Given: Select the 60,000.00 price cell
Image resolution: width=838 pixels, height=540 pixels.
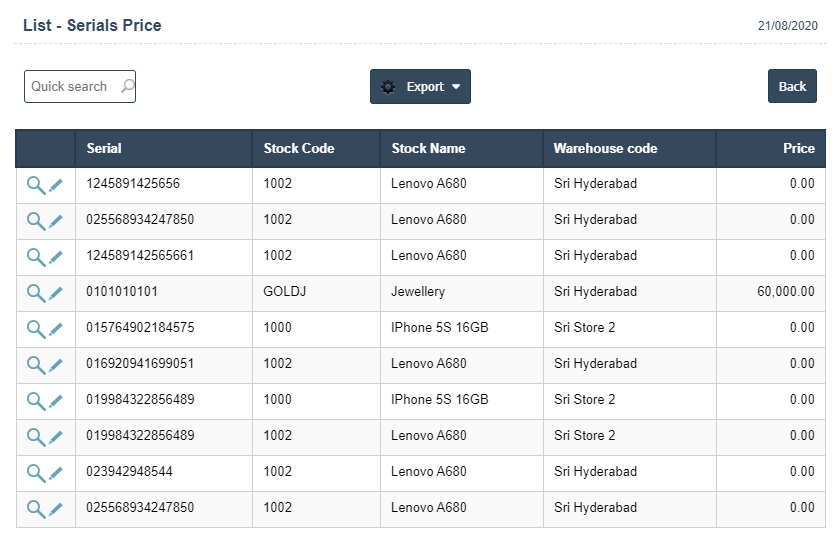Looking at the screenshot, I should click(x=785, y=292).
